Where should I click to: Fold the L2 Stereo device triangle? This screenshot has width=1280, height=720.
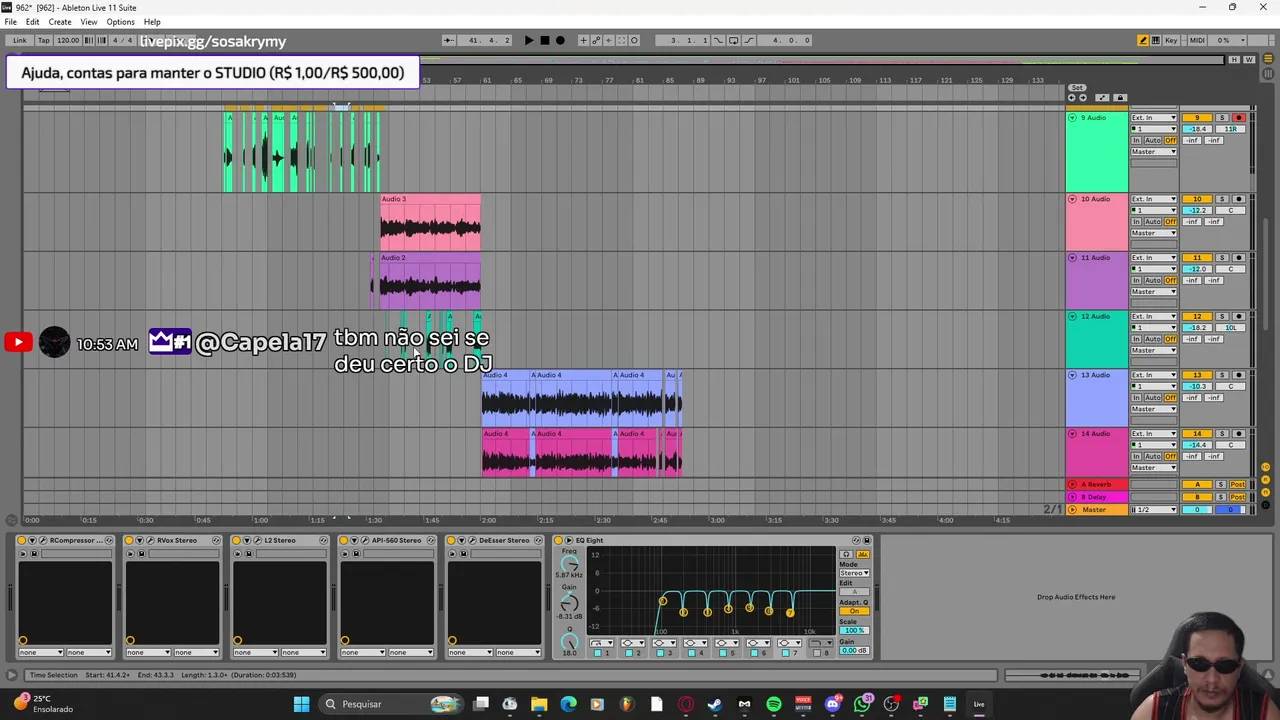247,540
